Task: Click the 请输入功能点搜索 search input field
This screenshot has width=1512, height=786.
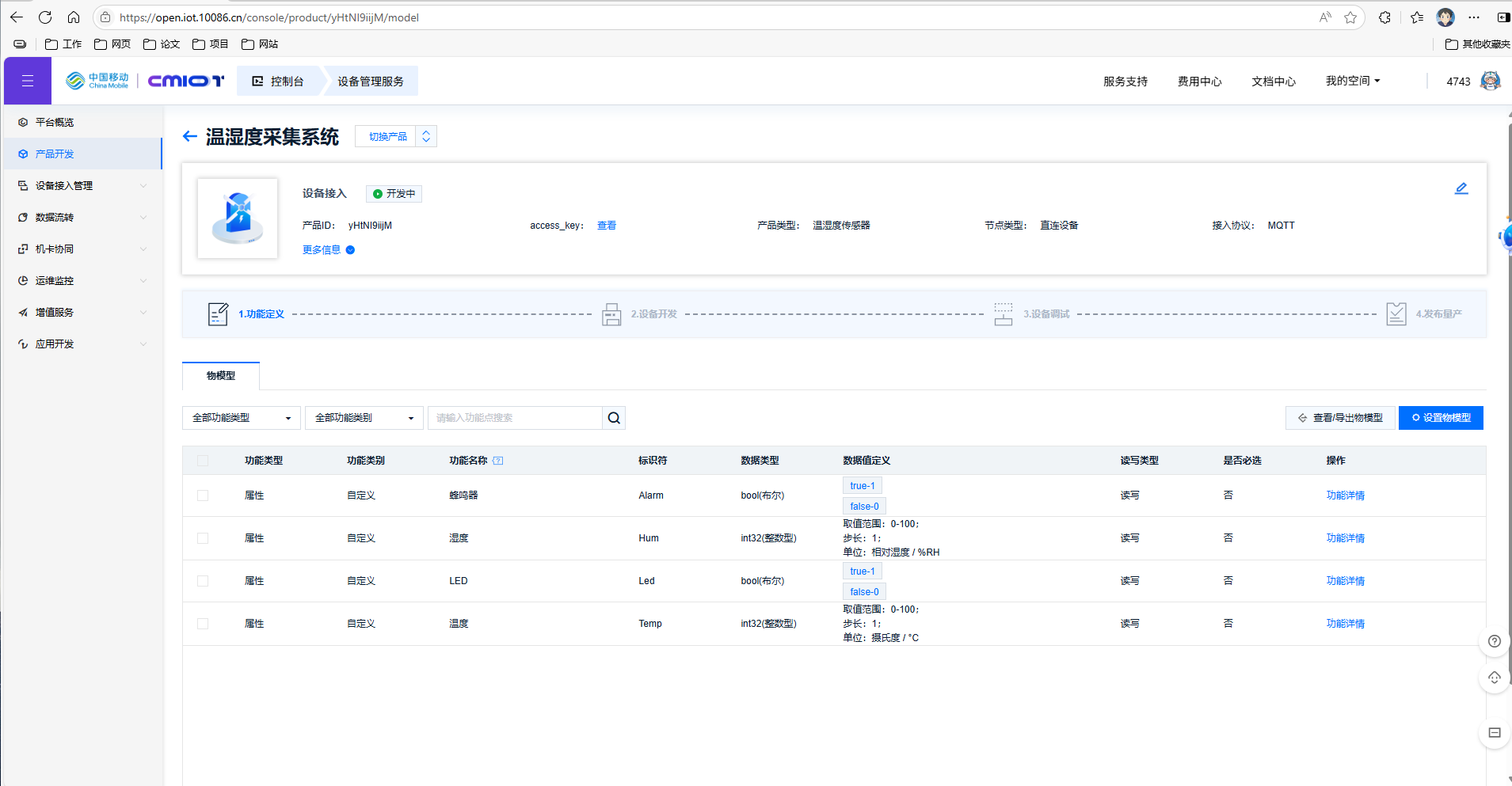Action: (x=515, y=418)
